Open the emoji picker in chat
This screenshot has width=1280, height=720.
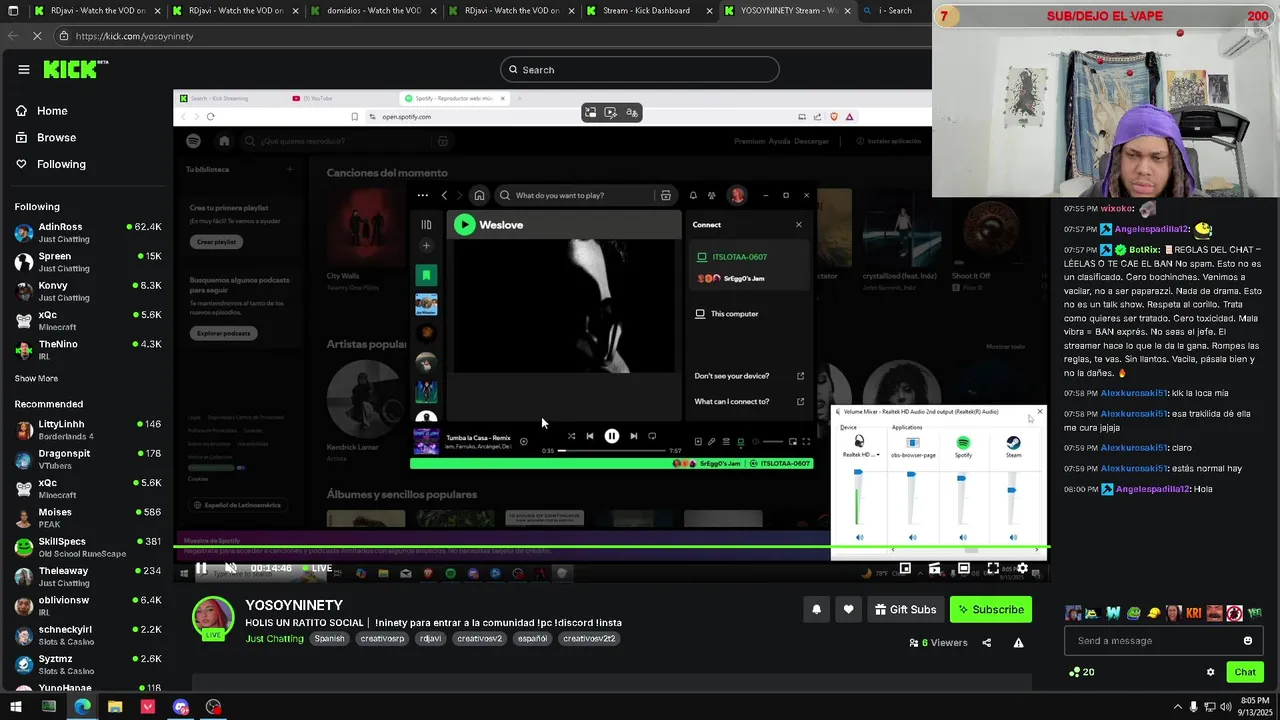[1247, 641]
